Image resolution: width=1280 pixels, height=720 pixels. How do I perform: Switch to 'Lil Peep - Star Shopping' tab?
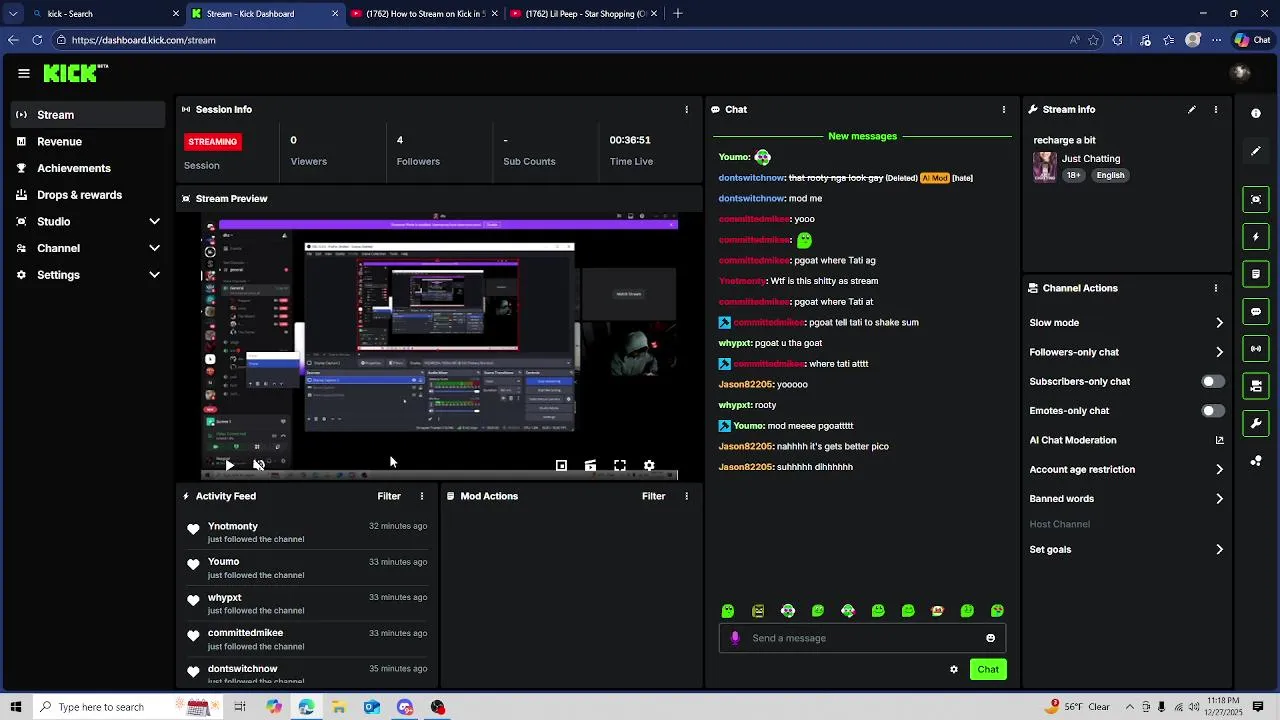(x=583, y=14)
